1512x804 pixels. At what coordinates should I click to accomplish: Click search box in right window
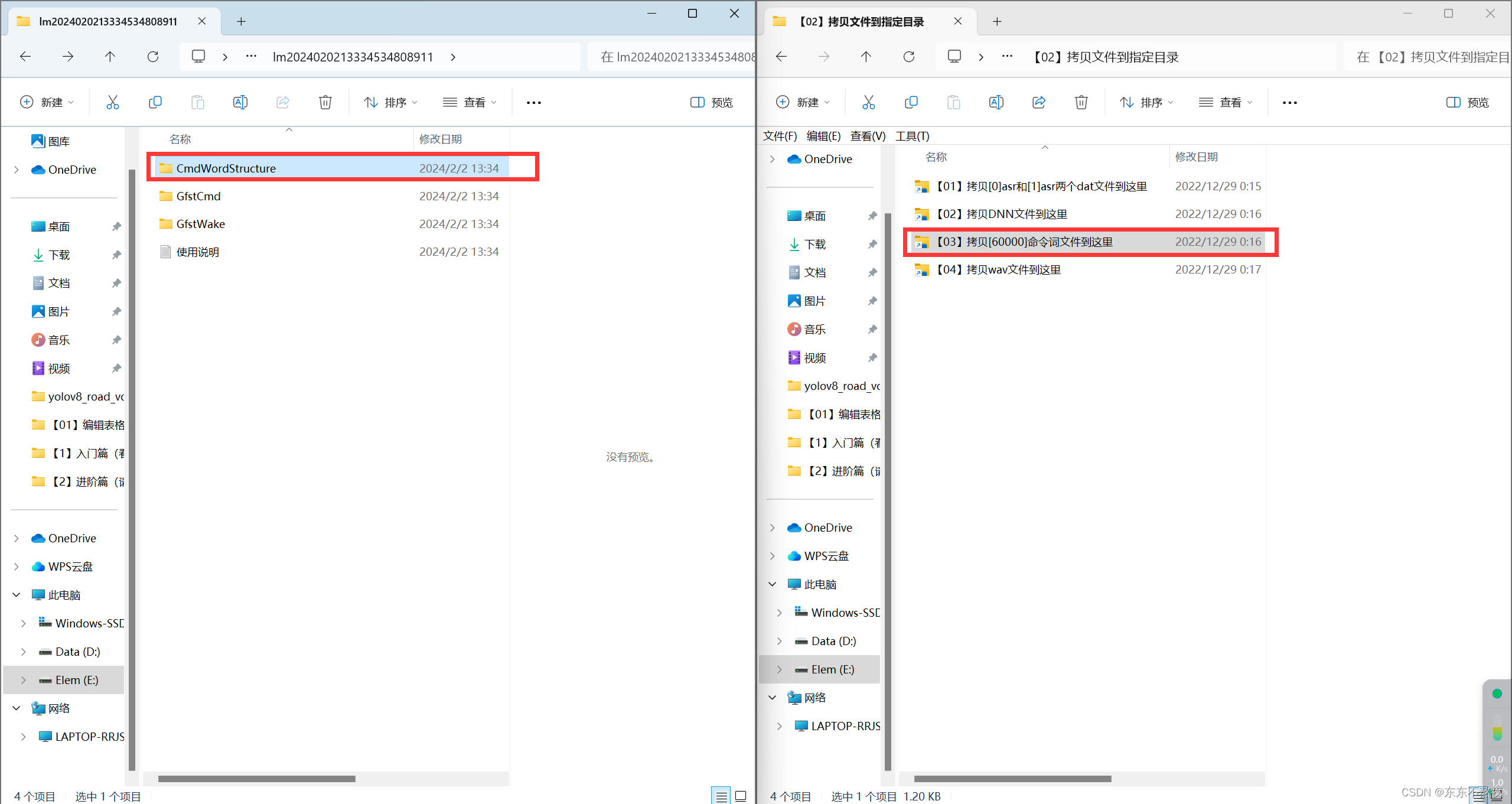coord(1428,57)
